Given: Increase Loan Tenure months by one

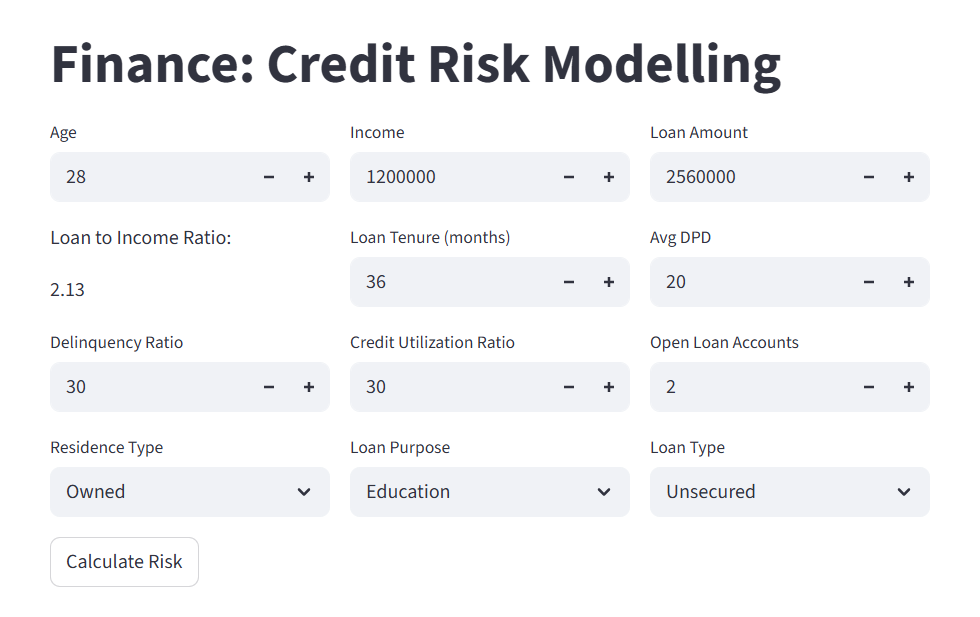Looking at the screenshot, I should [x=609, y=282].
